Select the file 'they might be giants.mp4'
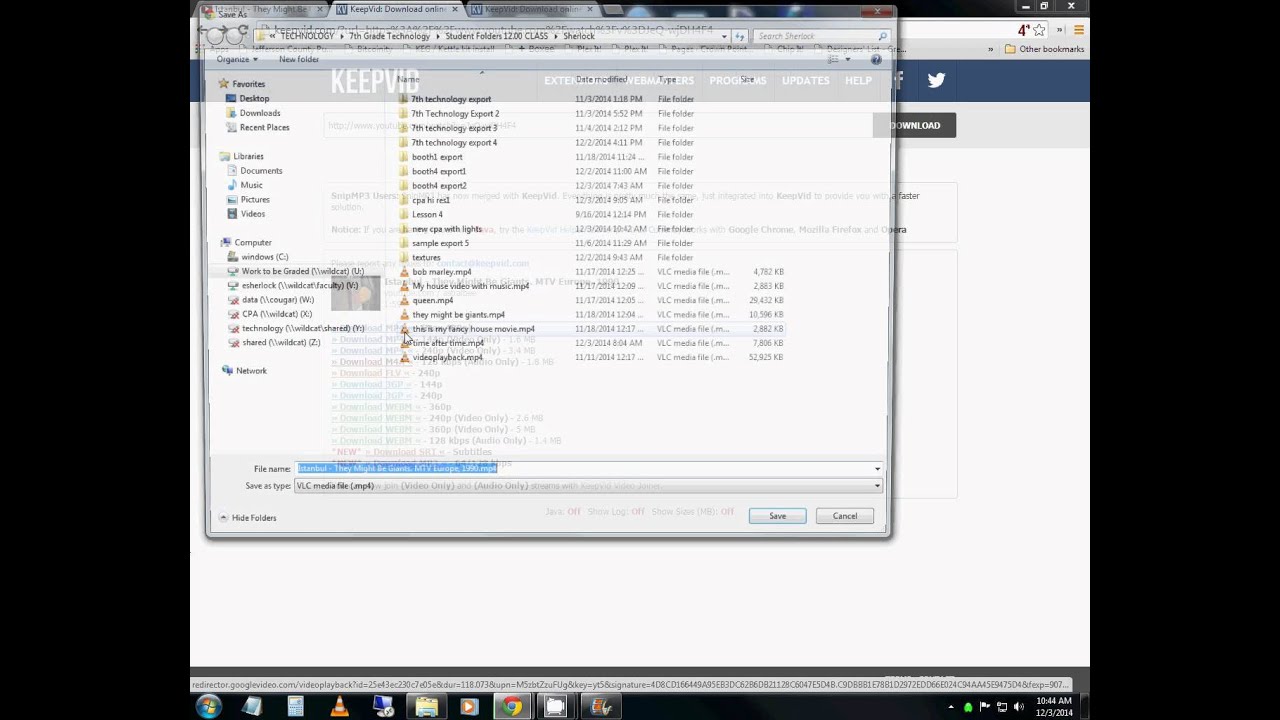 click(458, 315)
